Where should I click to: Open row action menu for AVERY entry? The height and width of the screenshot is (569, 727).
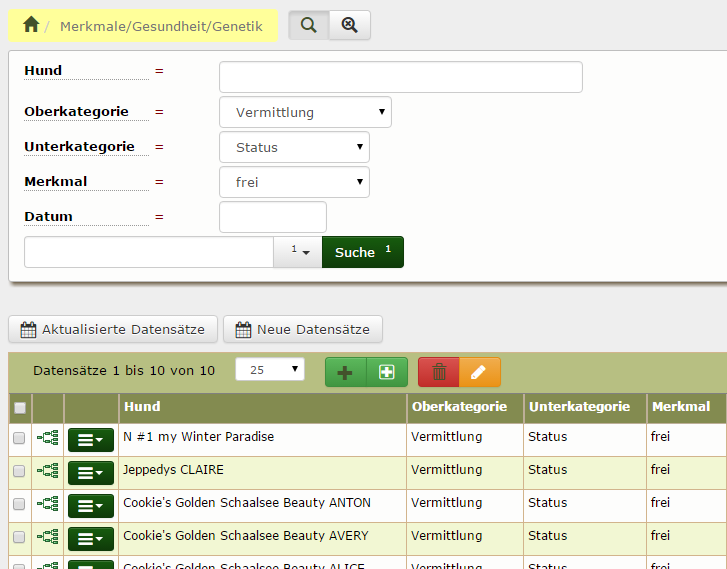[x=90, y=538]
